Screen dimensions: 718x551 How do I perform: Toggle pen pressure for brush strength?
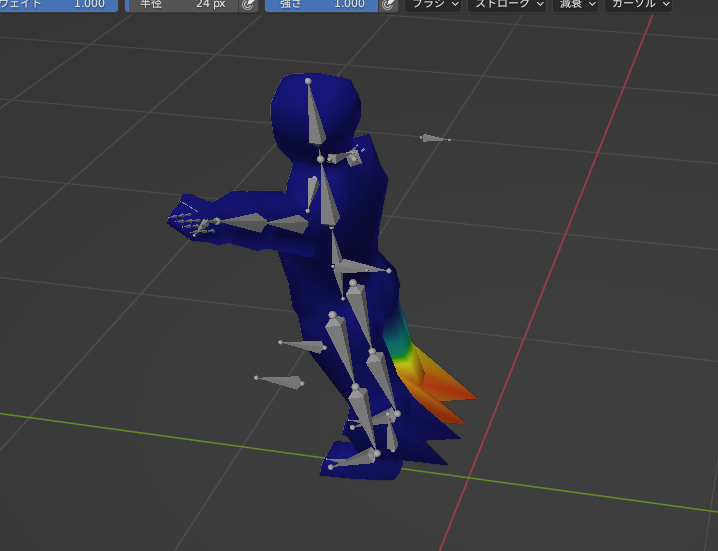pos(388,5)
